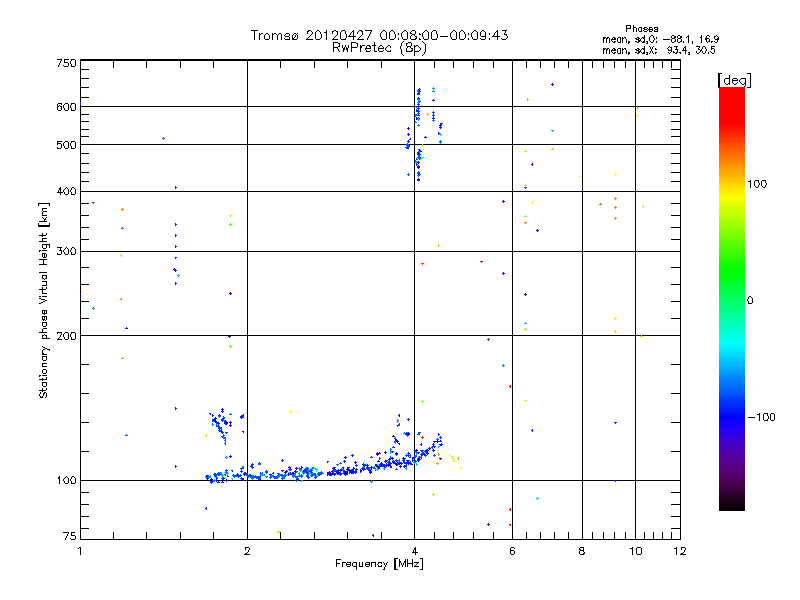This screenshot has height=600, width=800.
Task: Click the blue echo cluster near 4 MHz, 600 km
Action: (418, 107)
